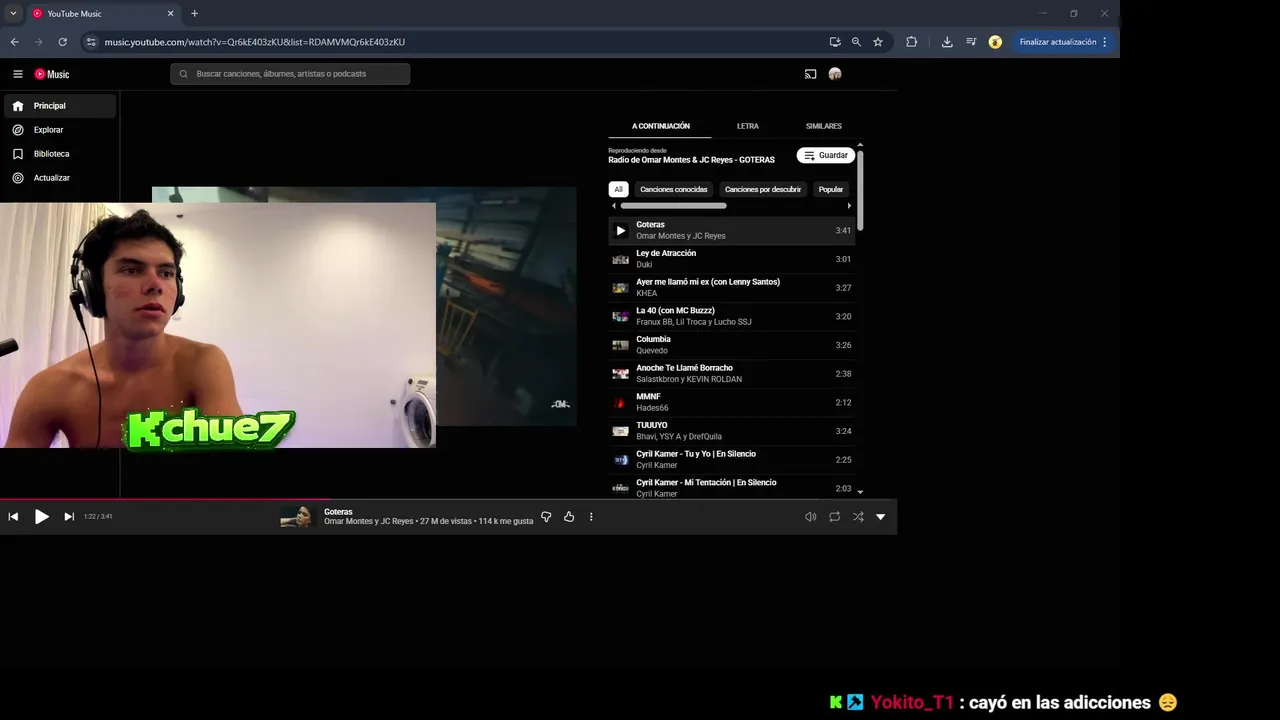Reload the browser page
Image resolution: width=1280 pixels, height=720 pixels.
coord(62,42)
